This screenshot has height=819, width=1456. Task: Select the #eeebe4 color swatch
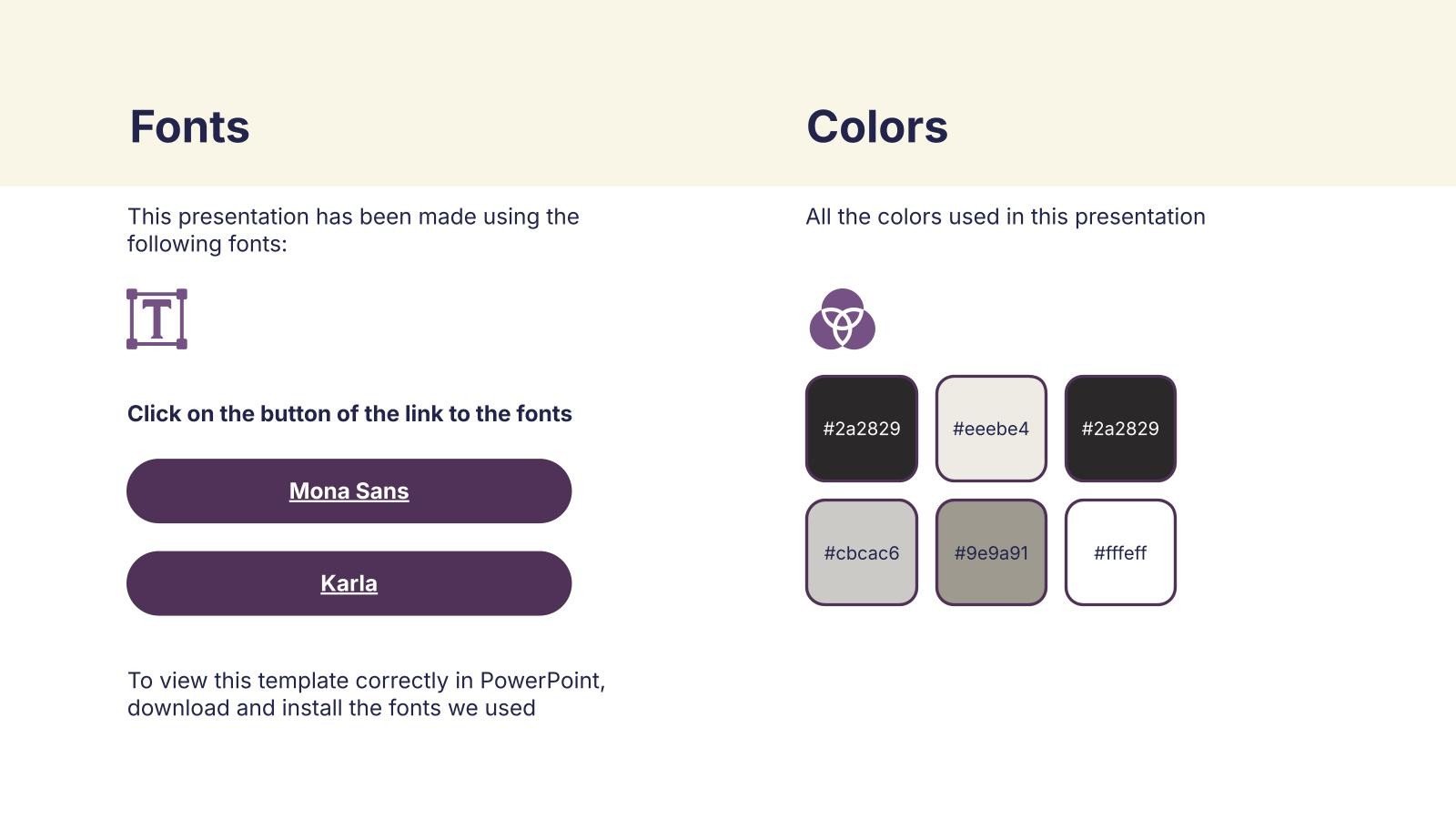(x=991, y=429)
